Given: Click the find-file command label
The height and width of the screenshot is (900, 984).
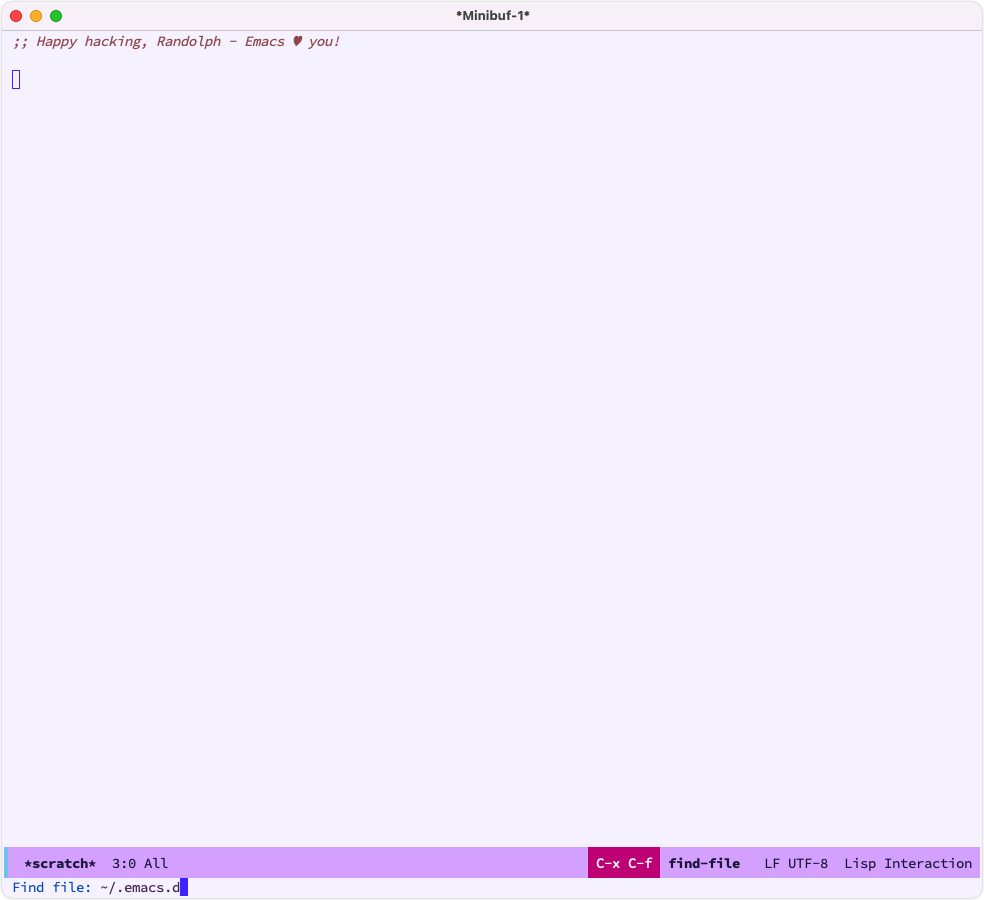Looking at the screenshot, I should coord(704,864).
